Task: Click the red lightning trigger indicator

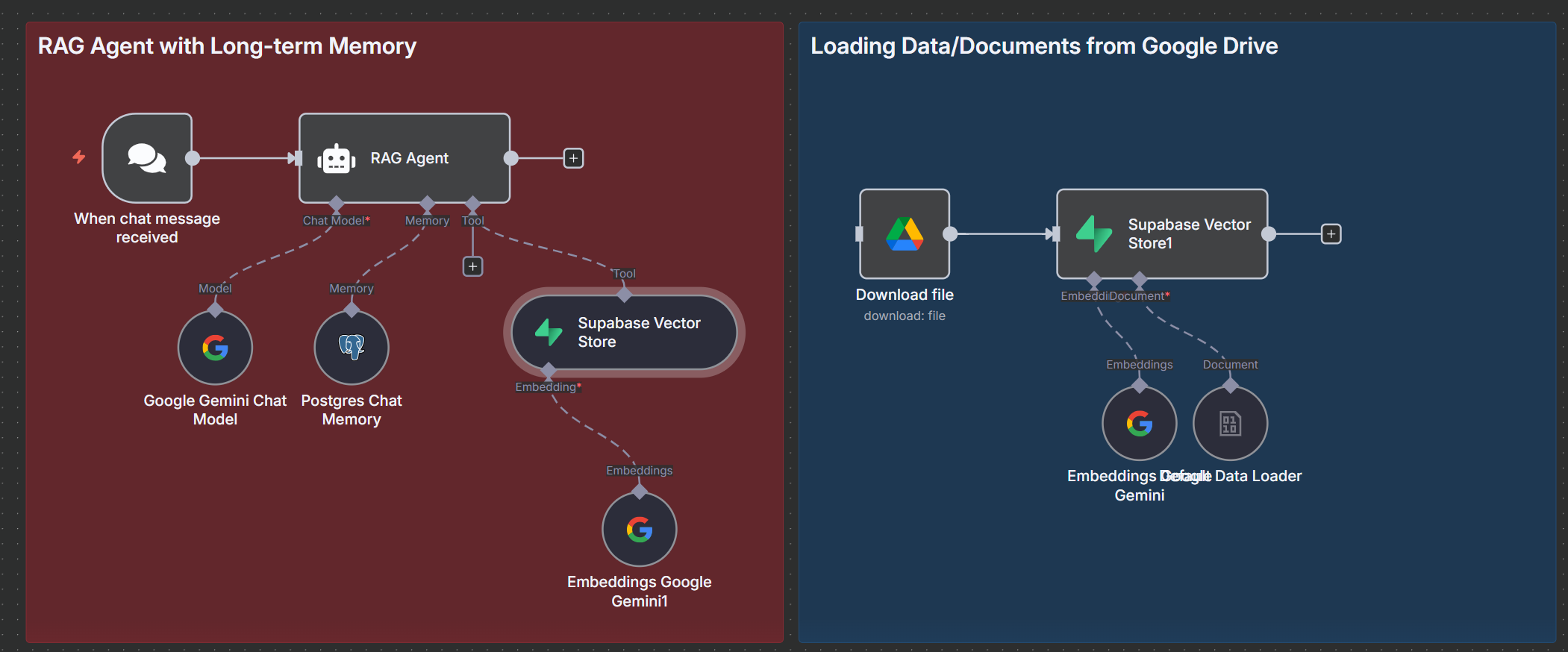Action: pos(78,157)
